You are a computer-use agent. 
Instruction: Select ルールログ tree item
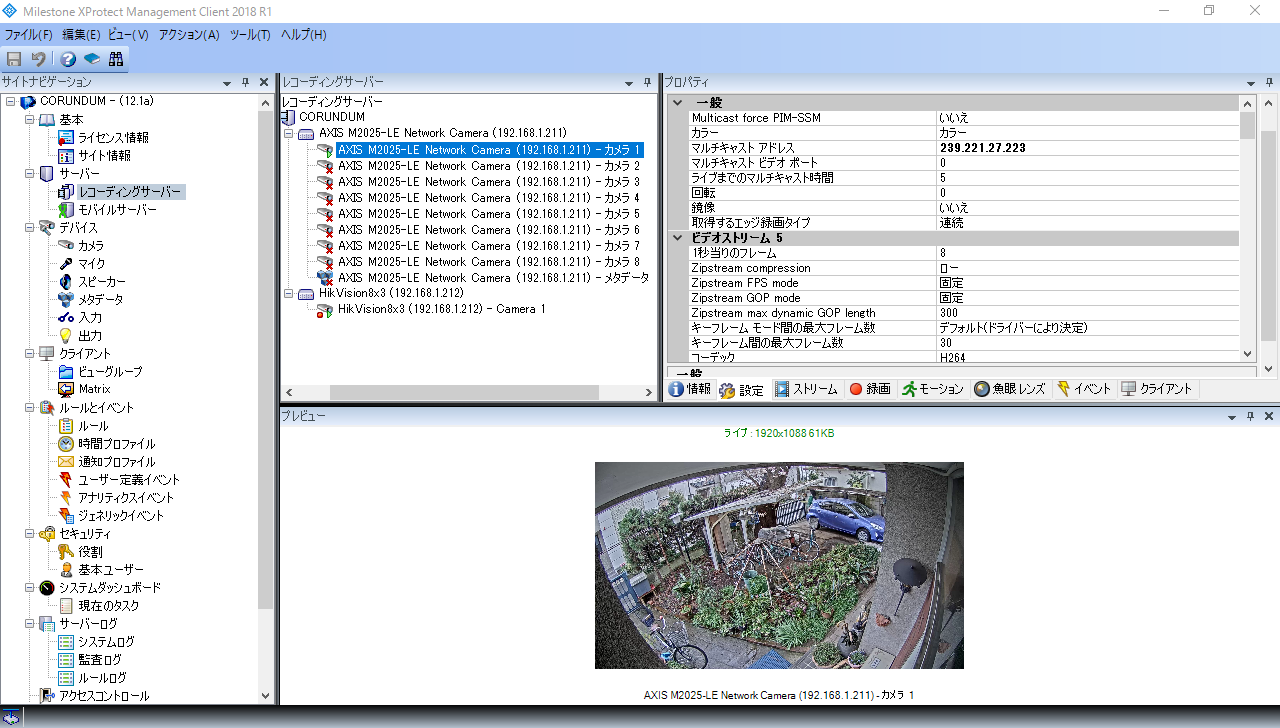click(x=102, y=678)
